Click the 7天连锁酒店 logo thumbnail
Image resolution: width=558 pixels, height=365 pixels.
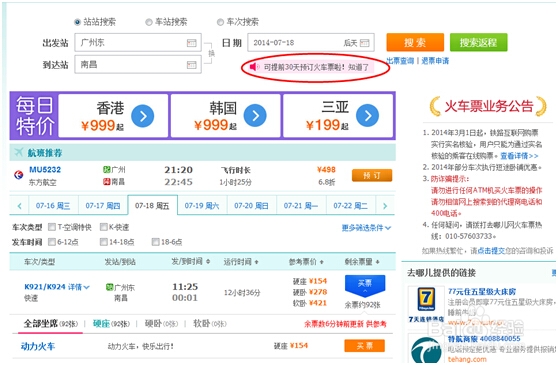click(x=426, y=304)
